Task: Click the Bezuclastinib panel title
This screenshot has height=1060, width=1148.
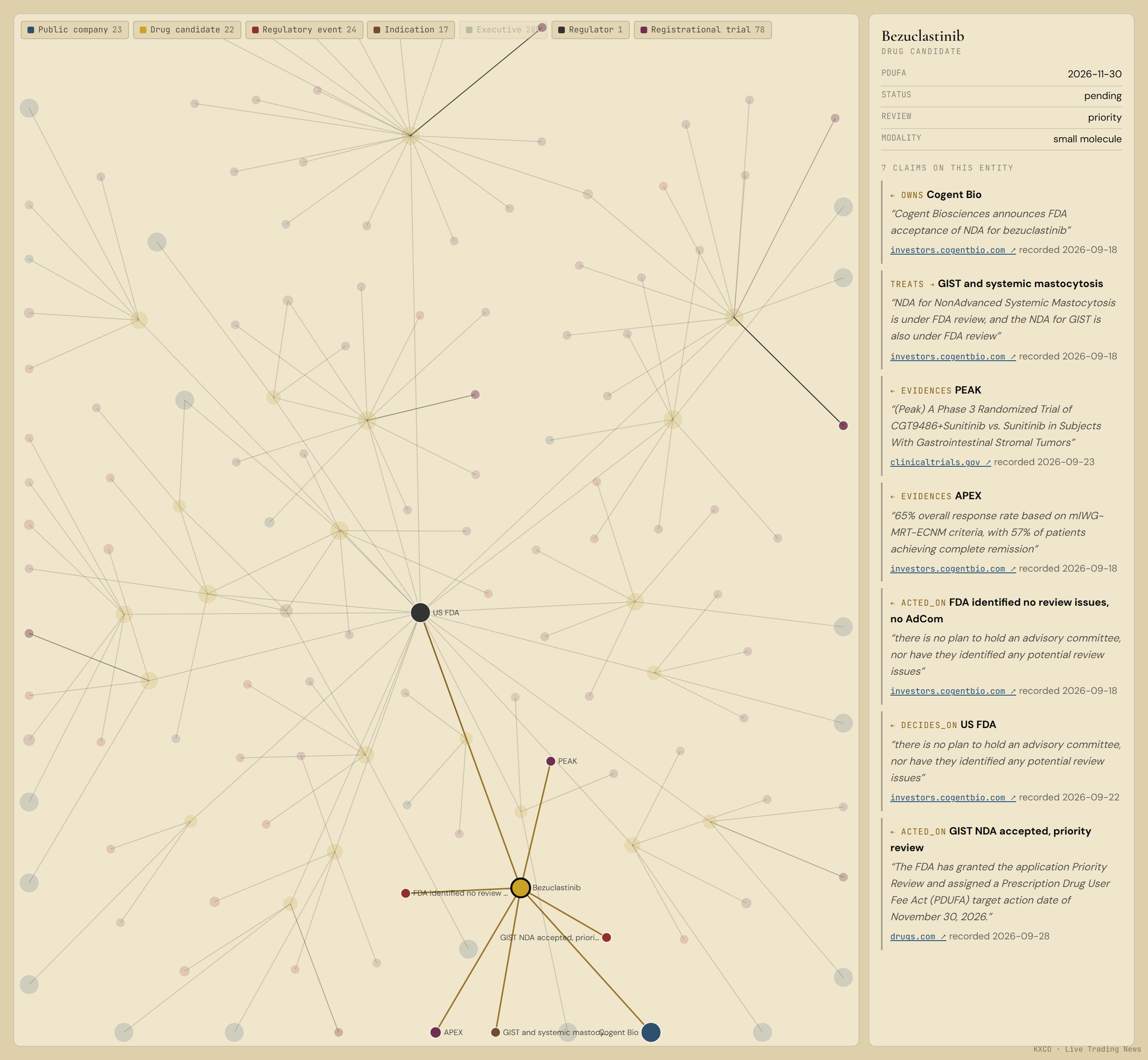Action: coord(922,36)
